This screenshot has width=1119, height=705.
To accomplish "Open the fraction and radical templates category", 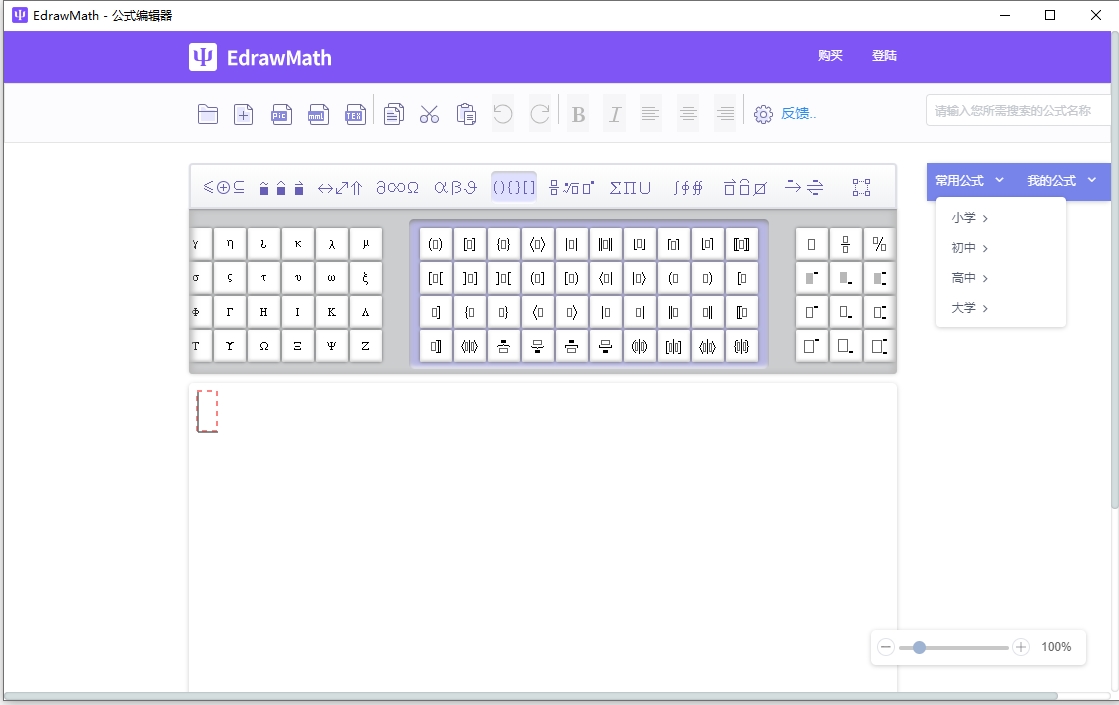I will 571,188.
